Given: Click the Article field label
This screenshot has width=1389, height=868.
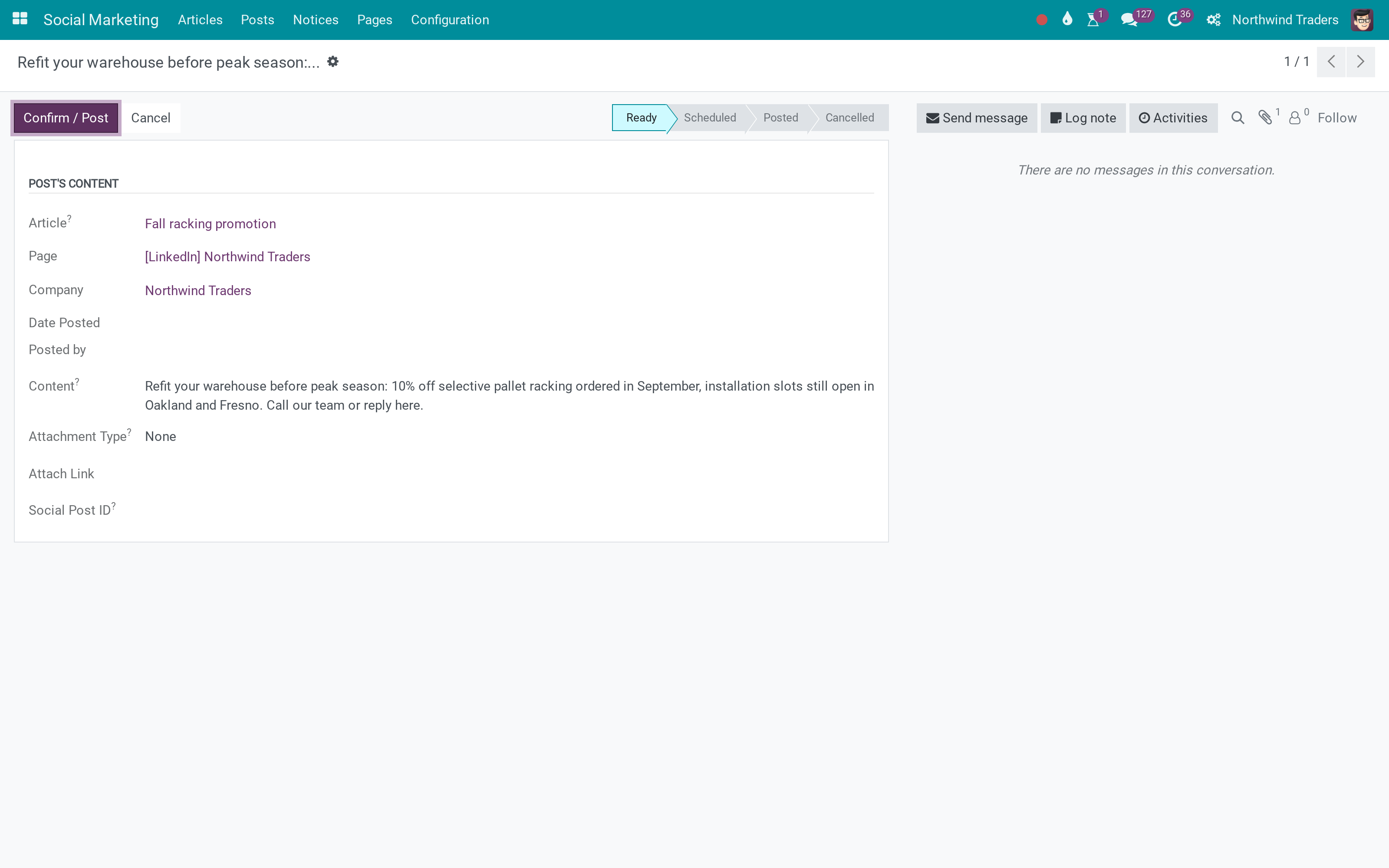Looking at the screenshot, I should (x=50, y=222).
